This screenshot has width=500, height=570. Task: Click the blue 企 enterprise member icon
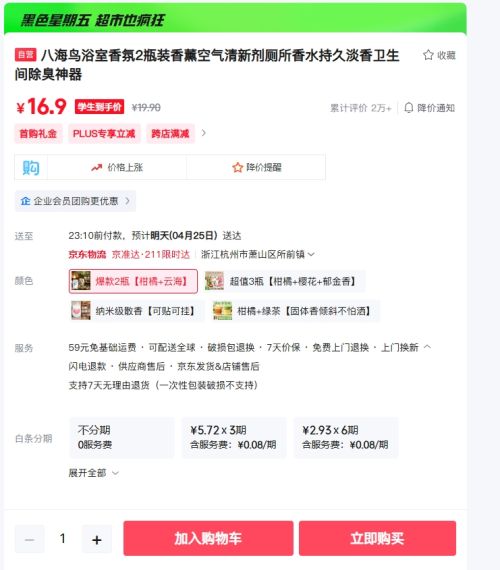pos(25,201)
